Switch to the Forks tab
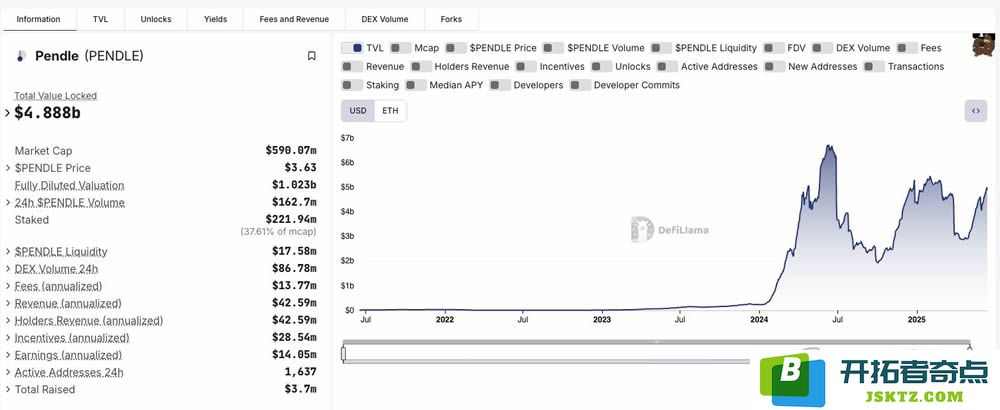This screenshot has height=410, width=1000. click(451, 19)
